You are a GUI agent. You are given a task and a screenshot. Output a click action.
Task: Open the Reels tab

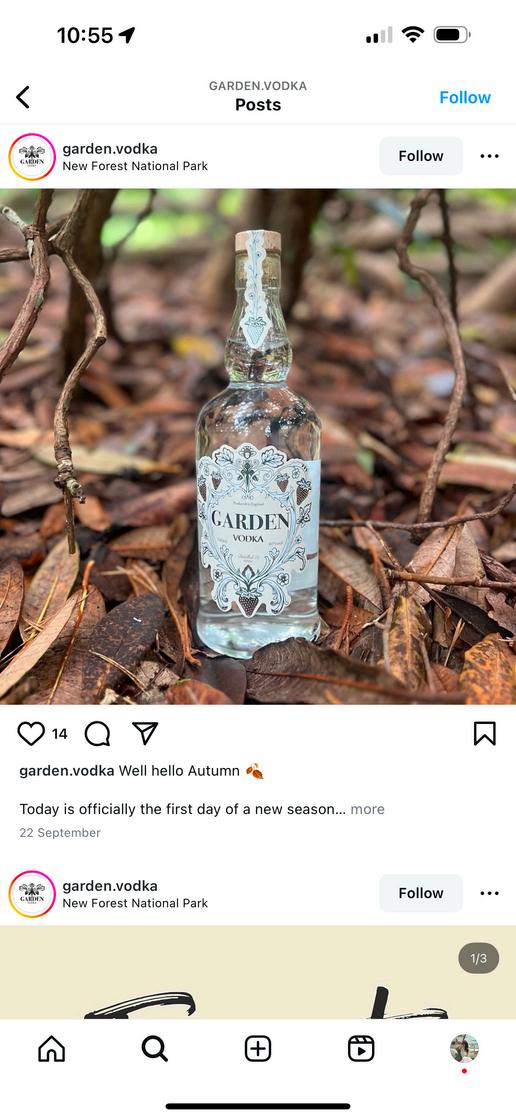pyautogui.click(x=361, y=1048)
